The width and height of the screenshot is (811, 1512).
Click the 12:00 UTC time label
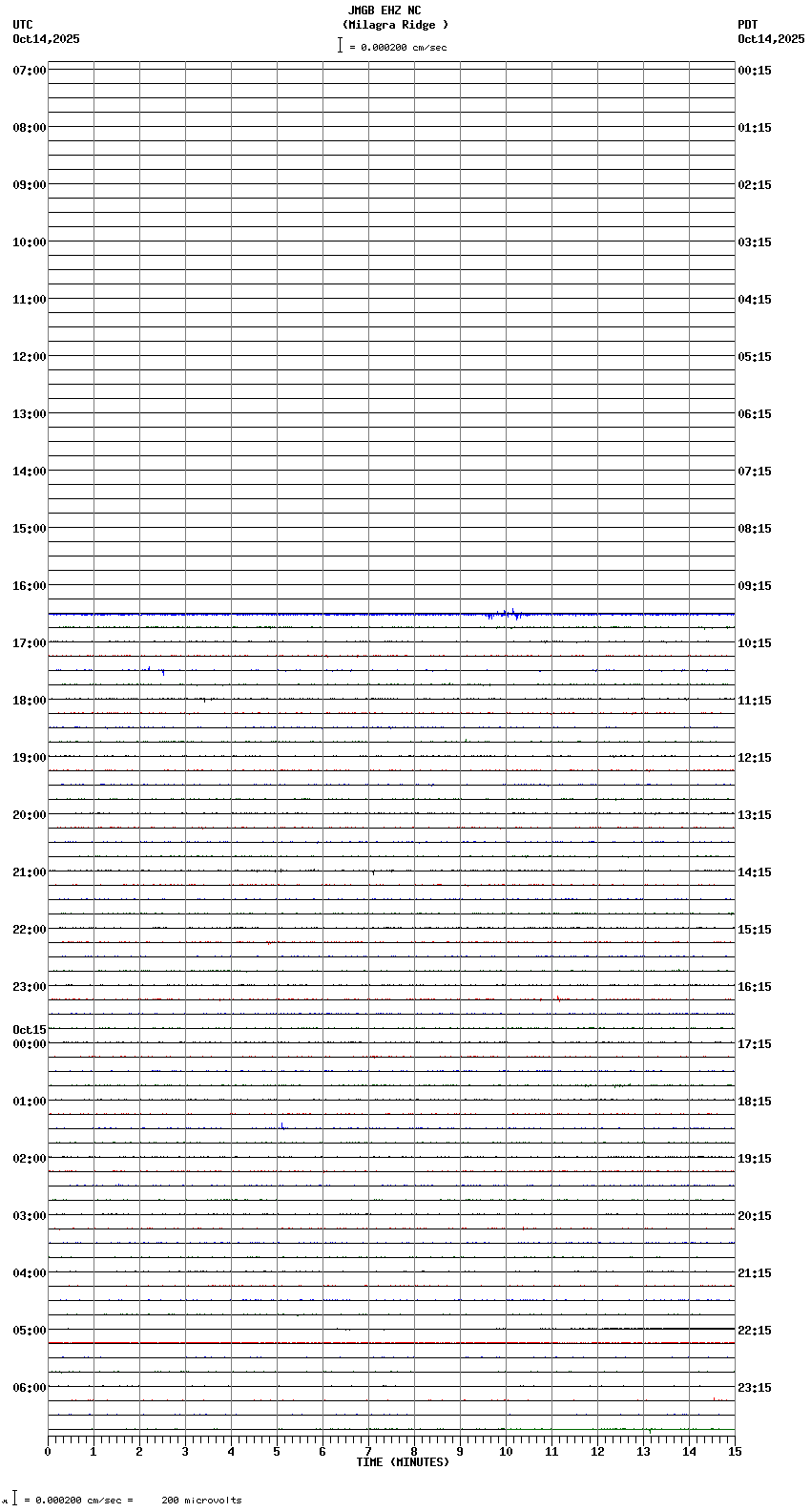tap(30, 357)
